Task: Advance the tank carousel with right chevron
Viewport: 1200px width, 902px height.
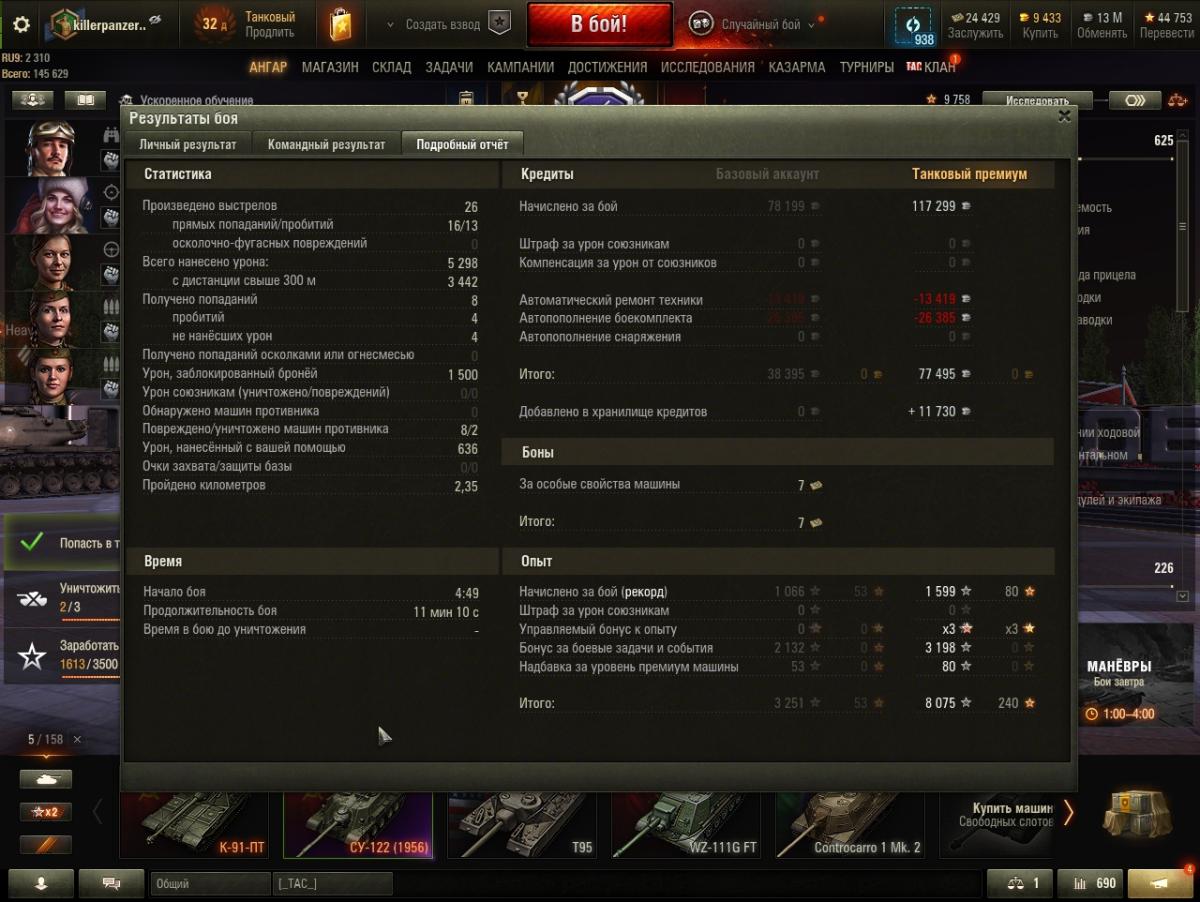Action: (1068, 812)
